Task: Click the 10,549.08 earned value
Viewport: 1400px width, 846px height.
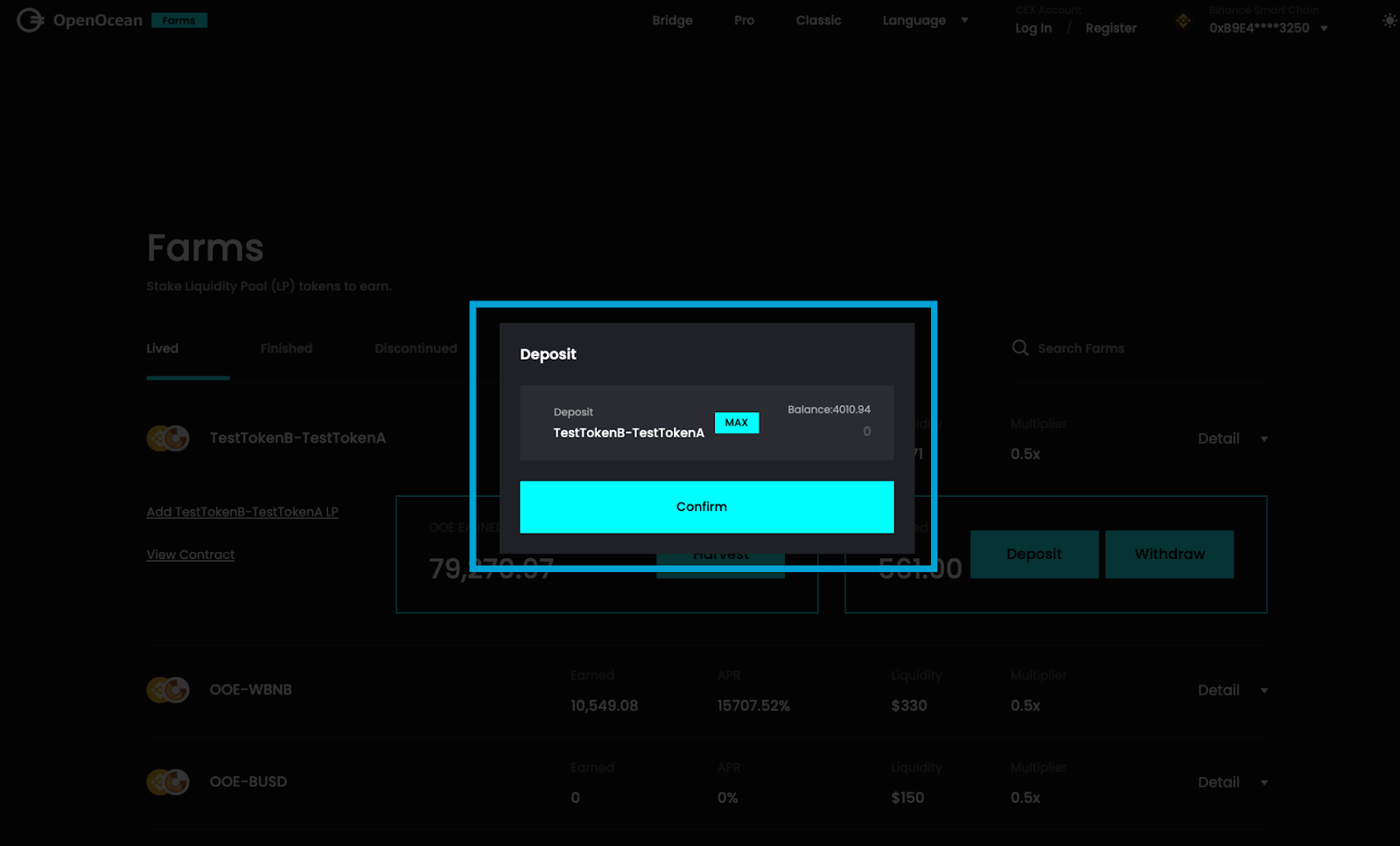Action: [605, 706]
